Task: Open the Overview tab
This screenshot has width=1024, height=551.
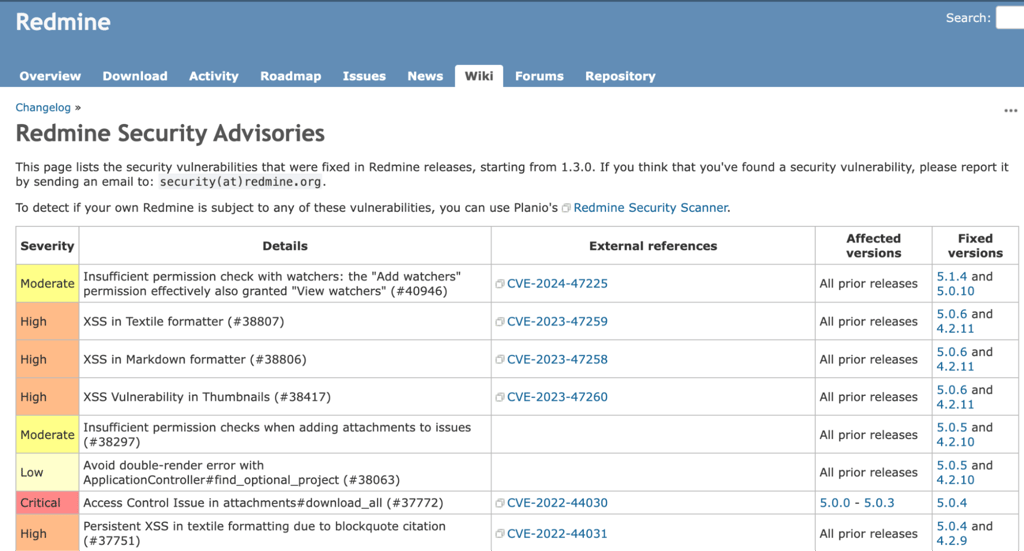Action: point(50,76)
